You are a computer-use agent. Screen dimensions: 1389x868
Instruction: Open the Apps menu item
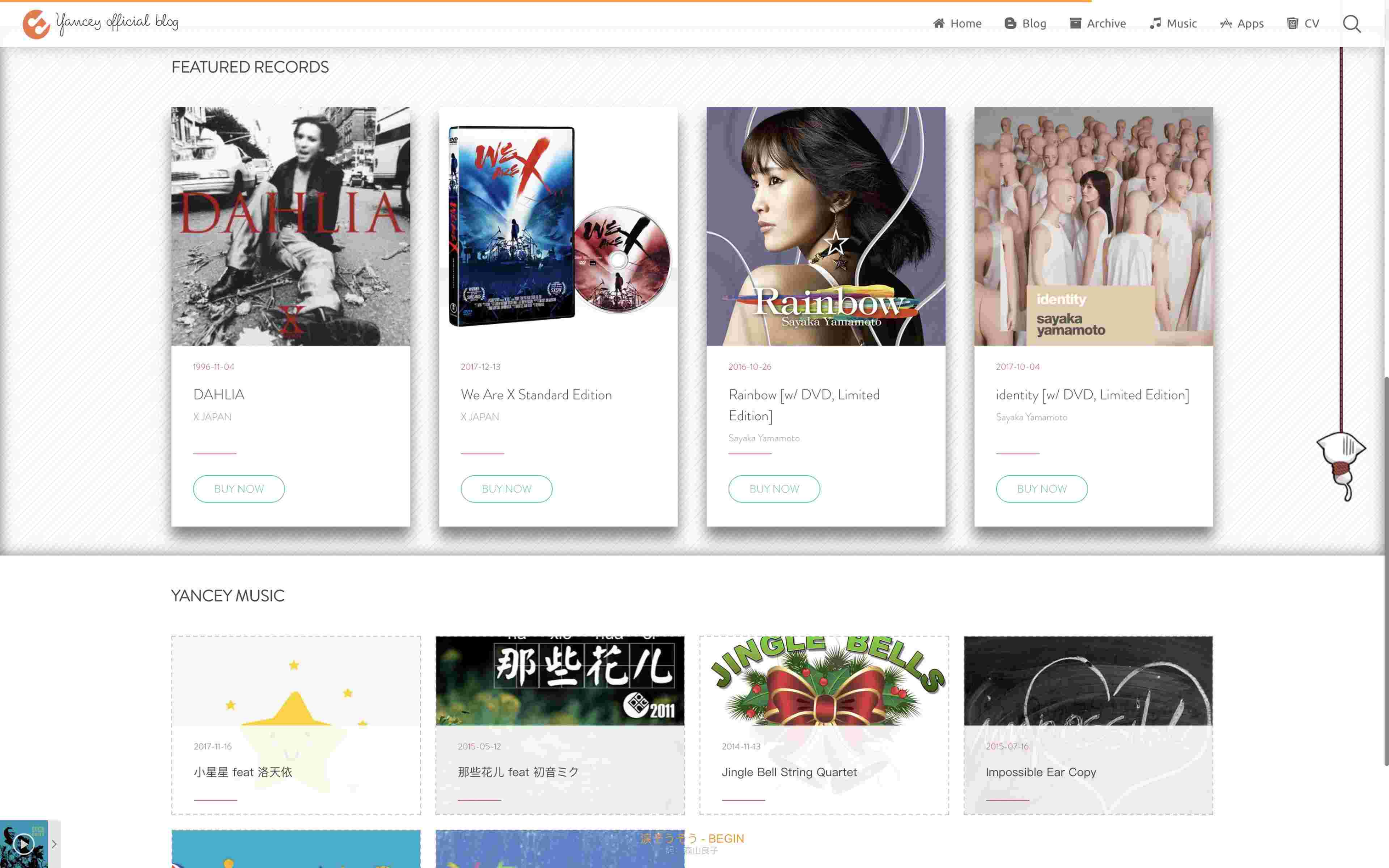(x=1242, y=23)
